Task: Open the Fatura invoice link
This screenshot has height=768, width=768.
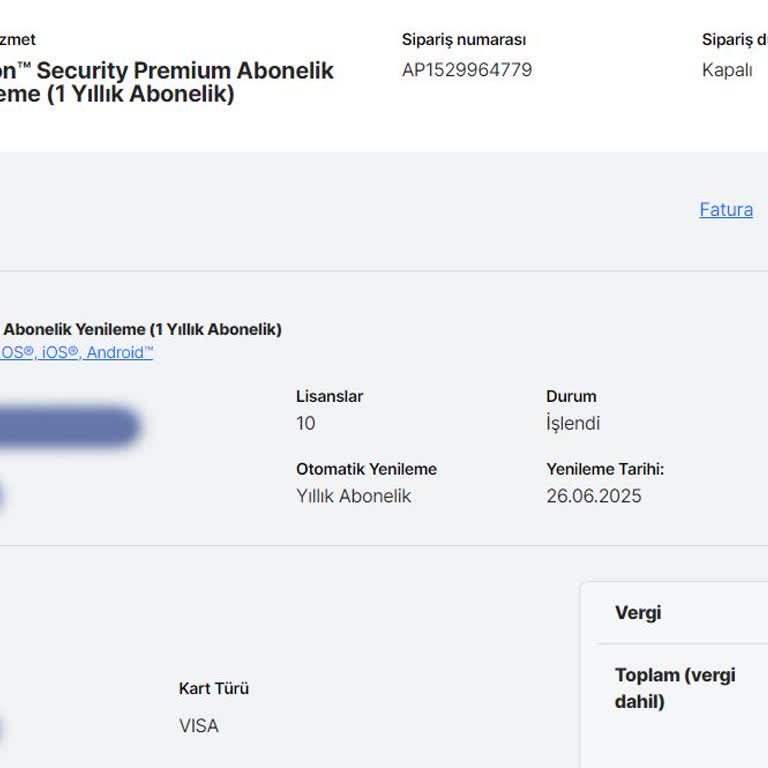Action: click(726, 210)
